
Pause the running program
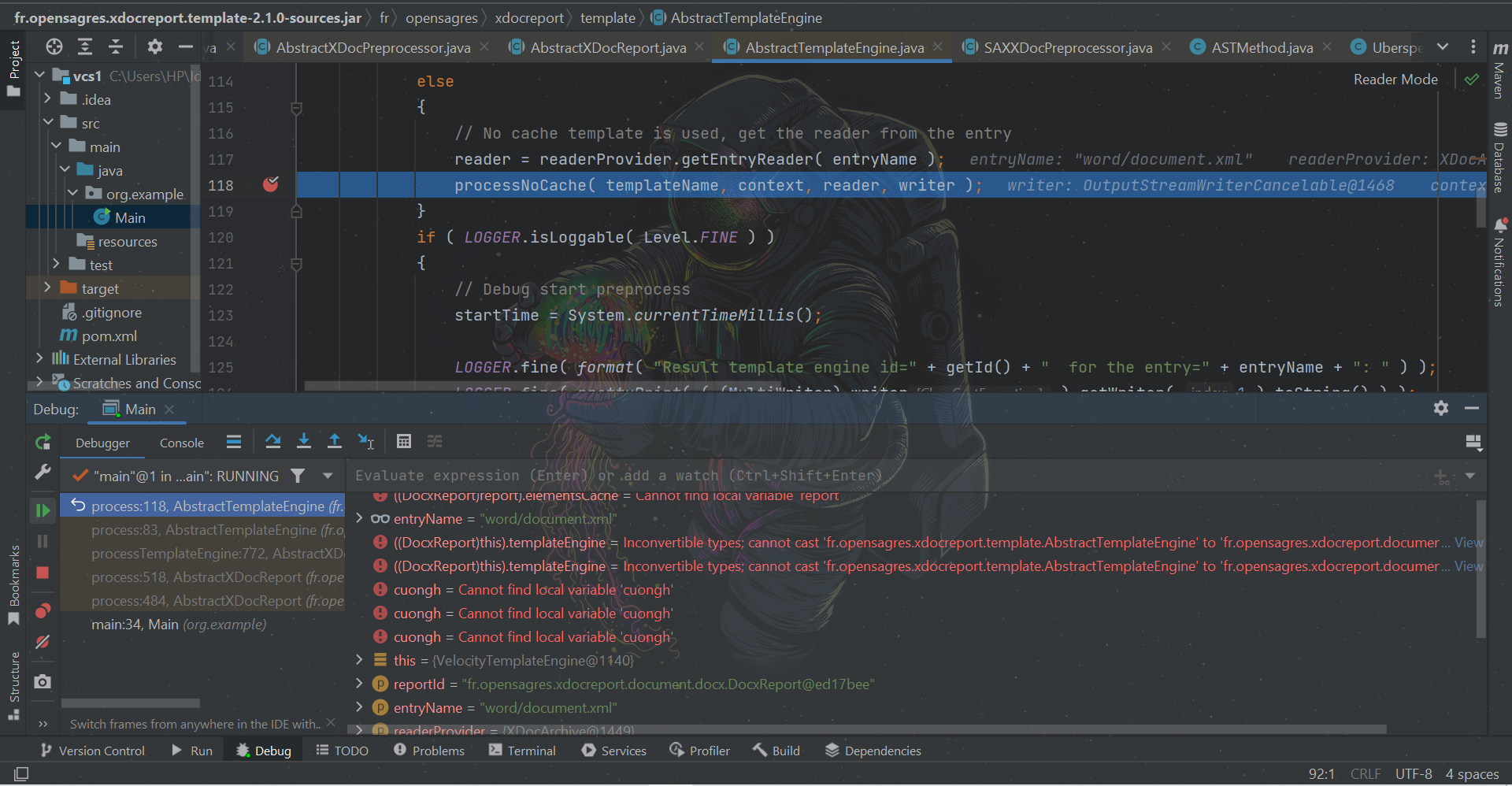click(x=43, y=541)
